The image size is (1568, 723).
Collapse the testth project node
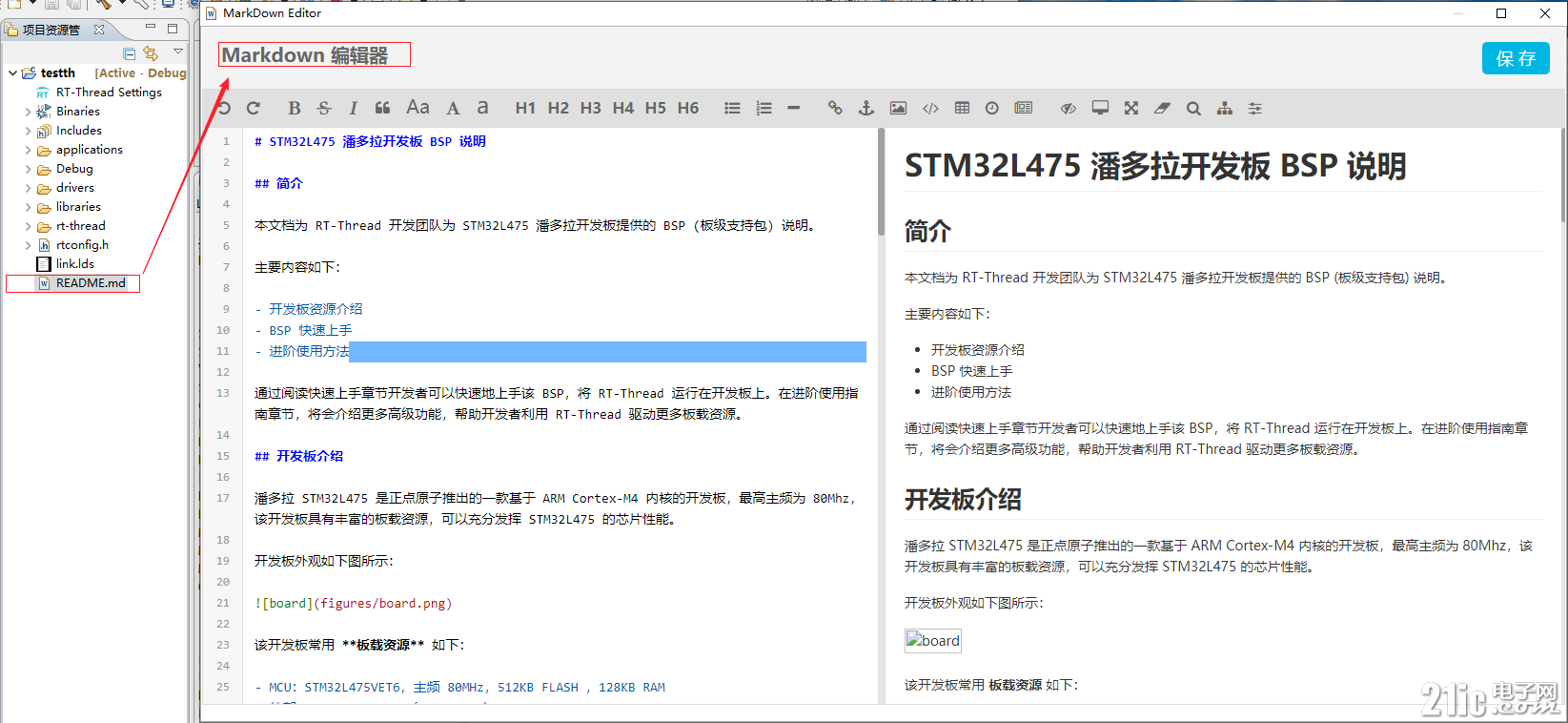(x=12, y=72)
